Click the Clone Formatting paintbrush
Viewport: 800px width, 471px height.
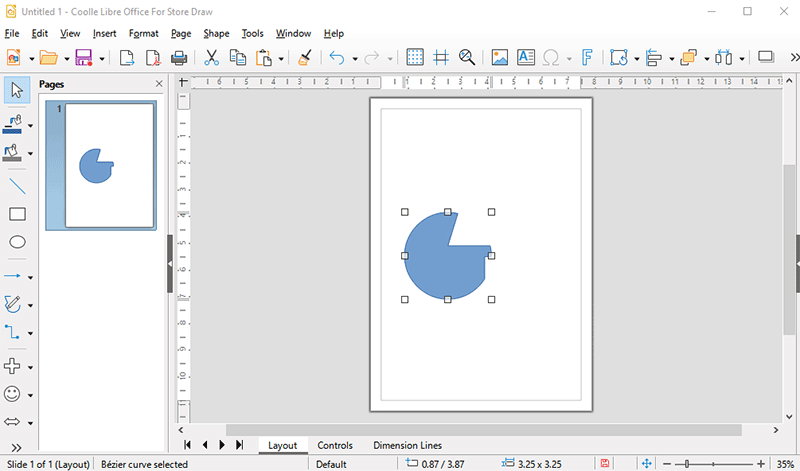pyautogui.click(x=305, y=58)
